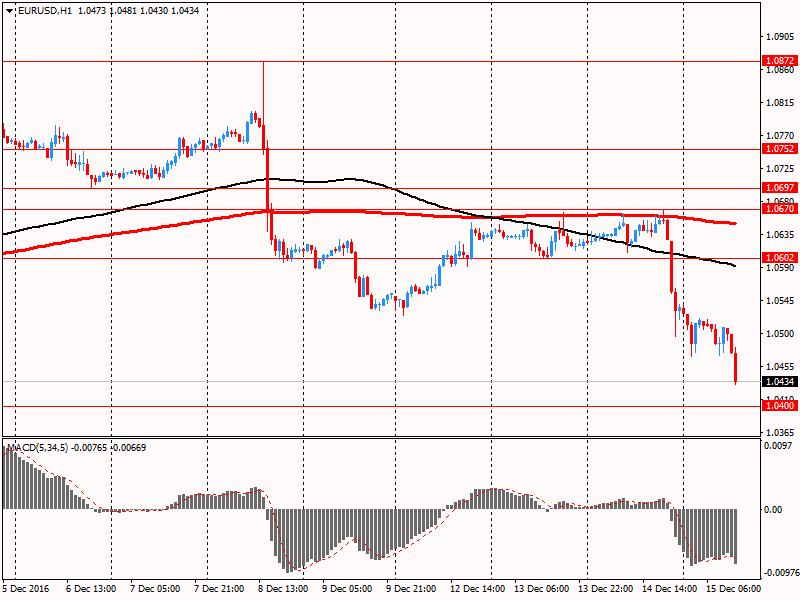Select the 9 Dec 21:00 time axis label

click(411, 589)
